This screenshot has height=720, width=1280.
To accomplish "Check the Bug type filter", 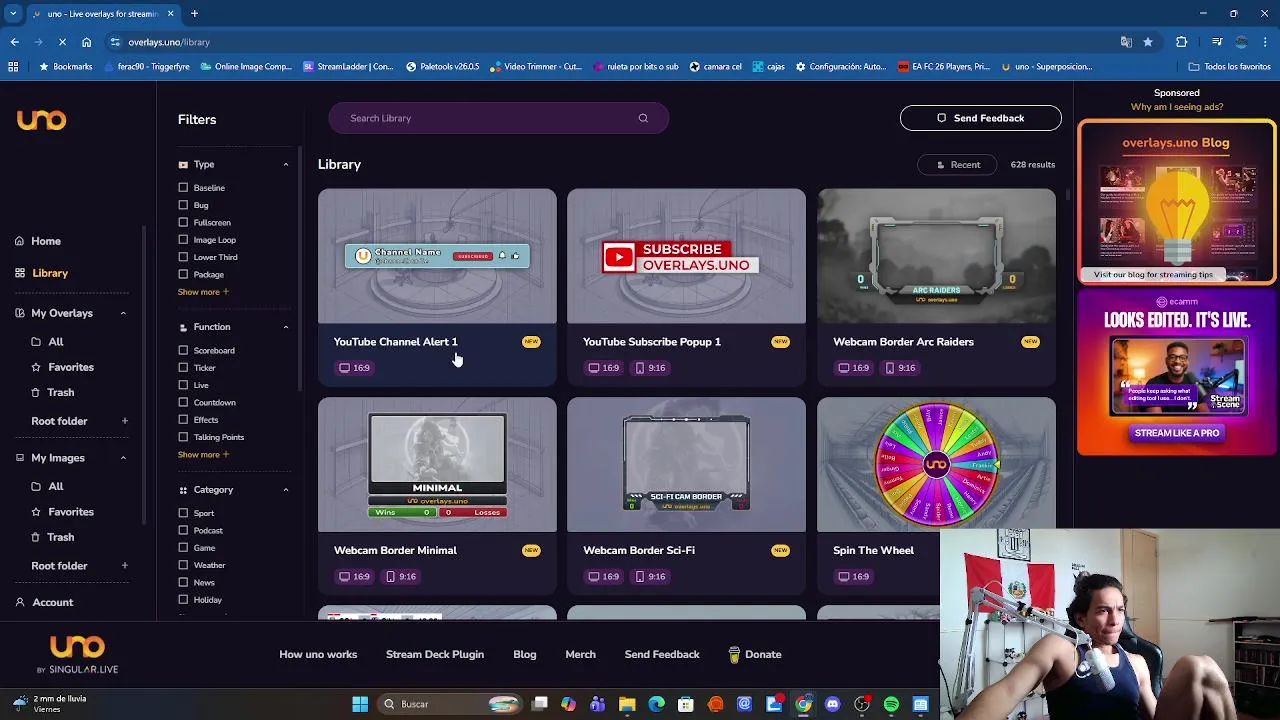I will click(183, 205).
